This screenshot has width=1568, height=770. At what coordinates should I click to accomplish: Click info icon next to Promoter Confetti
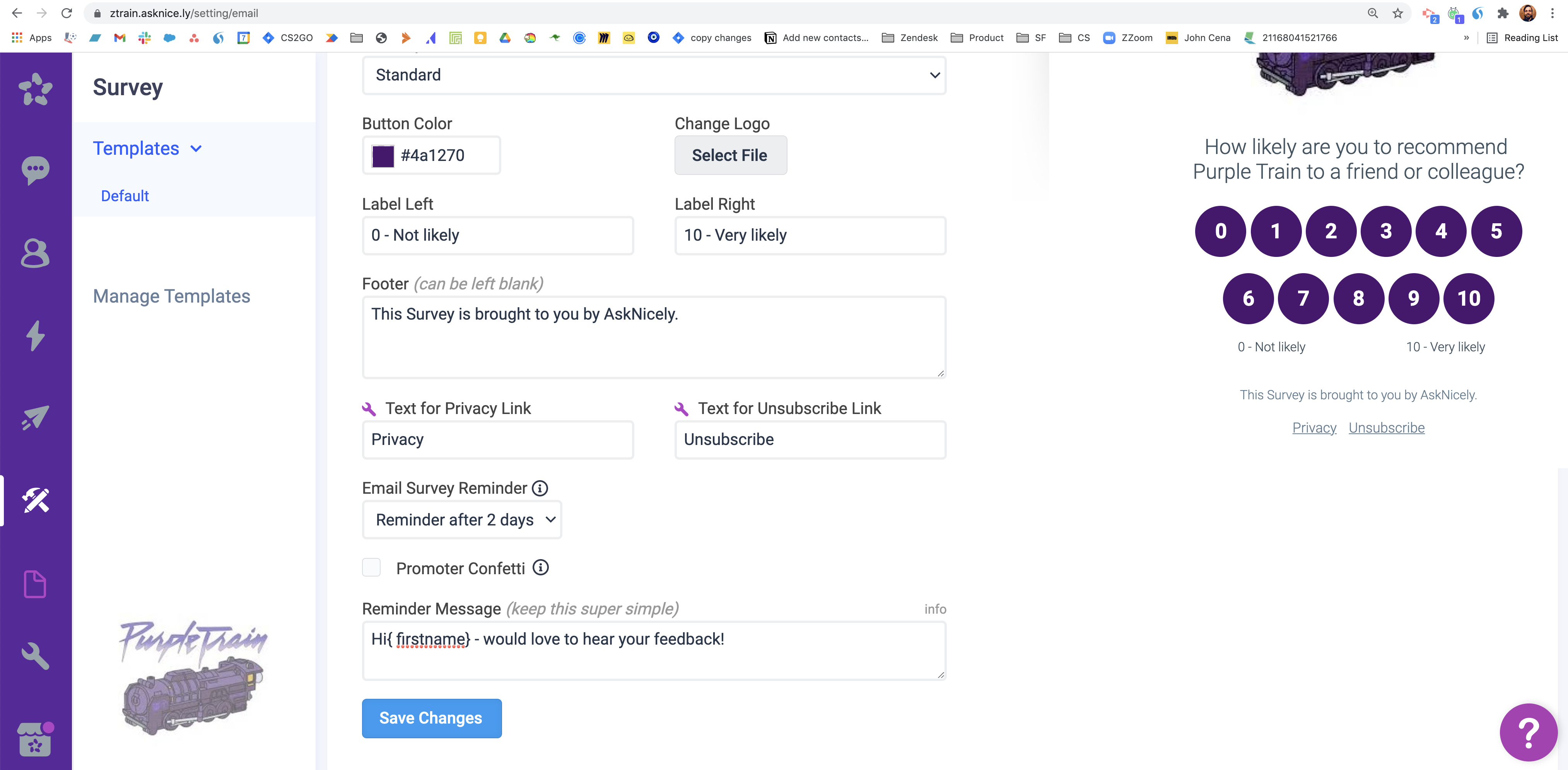(x=540, y=568)
